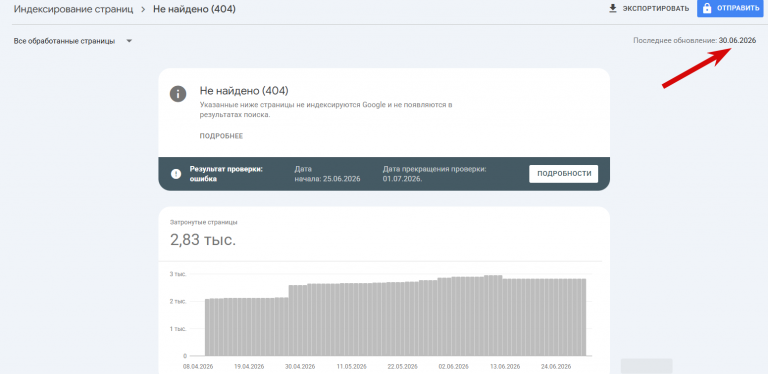Open validation ПОДРОБНОСТИ button
The height and width of the screenshot is (374, 768).
pos(563,174)
